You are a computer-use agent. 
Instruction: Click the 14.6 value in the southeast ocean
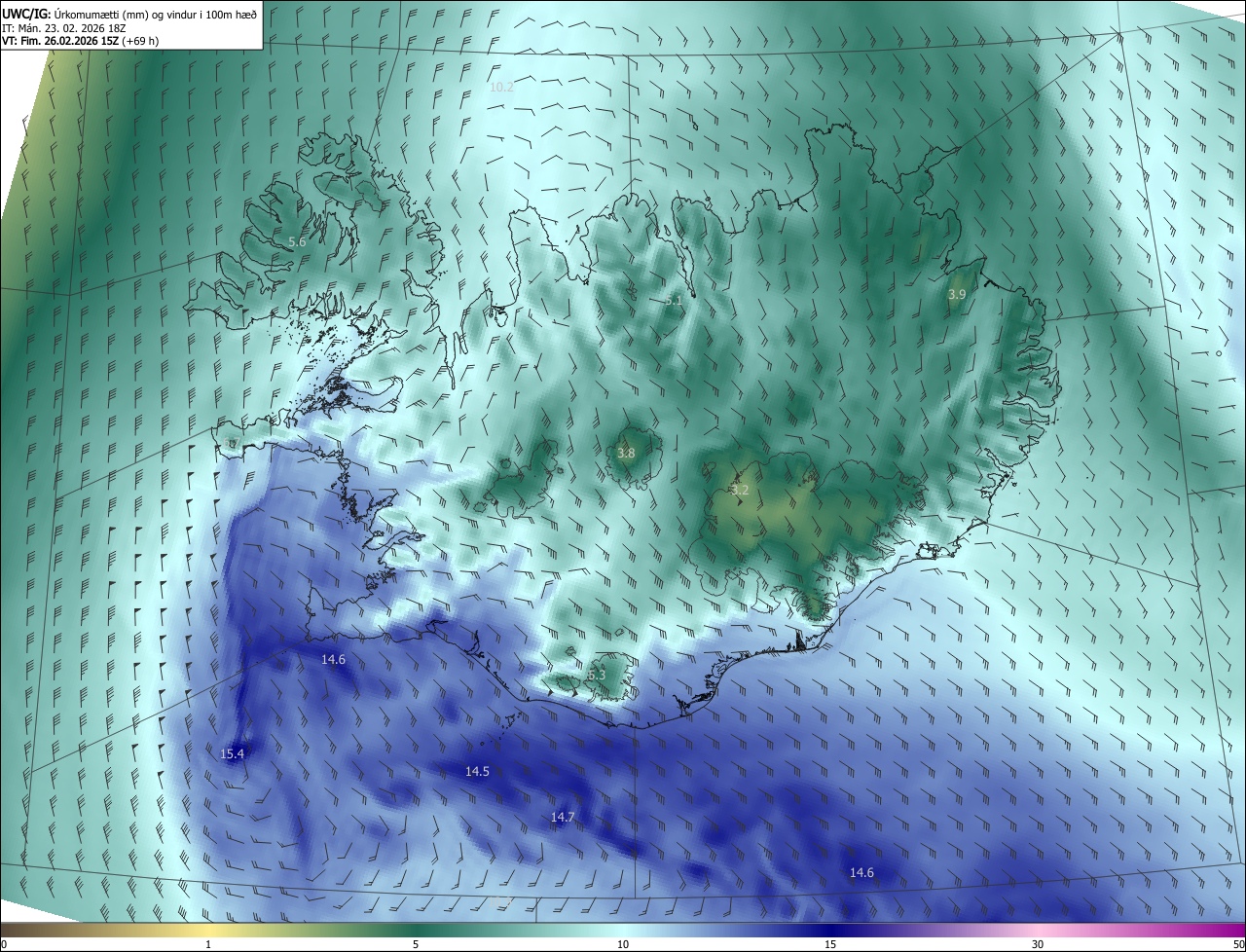861,872
